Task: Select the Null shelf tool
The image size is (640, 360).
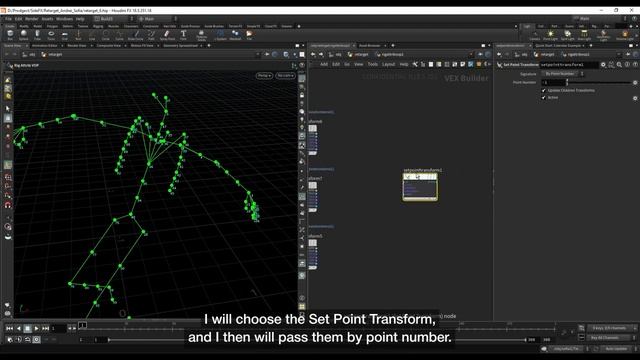Action: click(x=78, y=35)
